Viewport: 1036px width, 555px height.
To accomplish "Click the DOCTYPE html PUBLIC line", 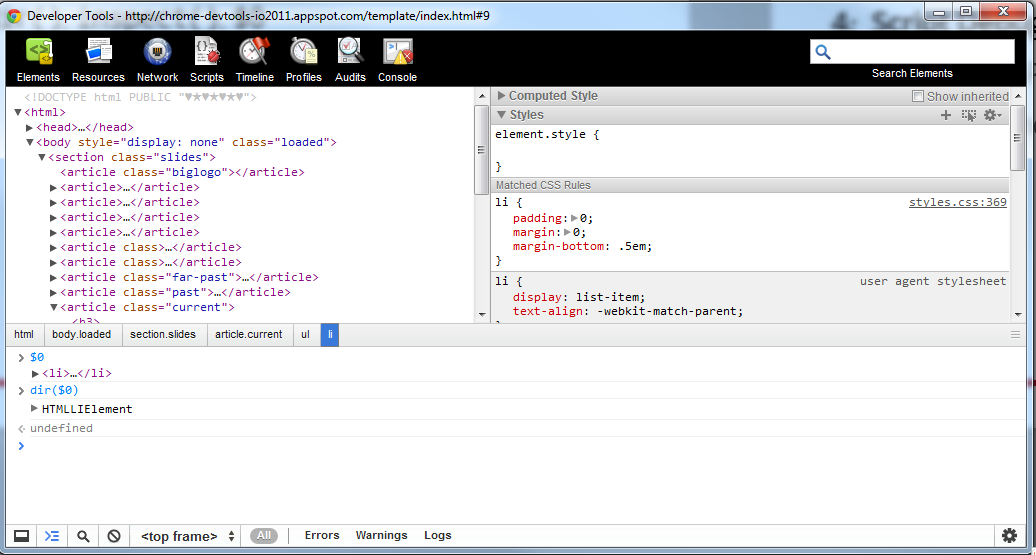I will [140, 97].
